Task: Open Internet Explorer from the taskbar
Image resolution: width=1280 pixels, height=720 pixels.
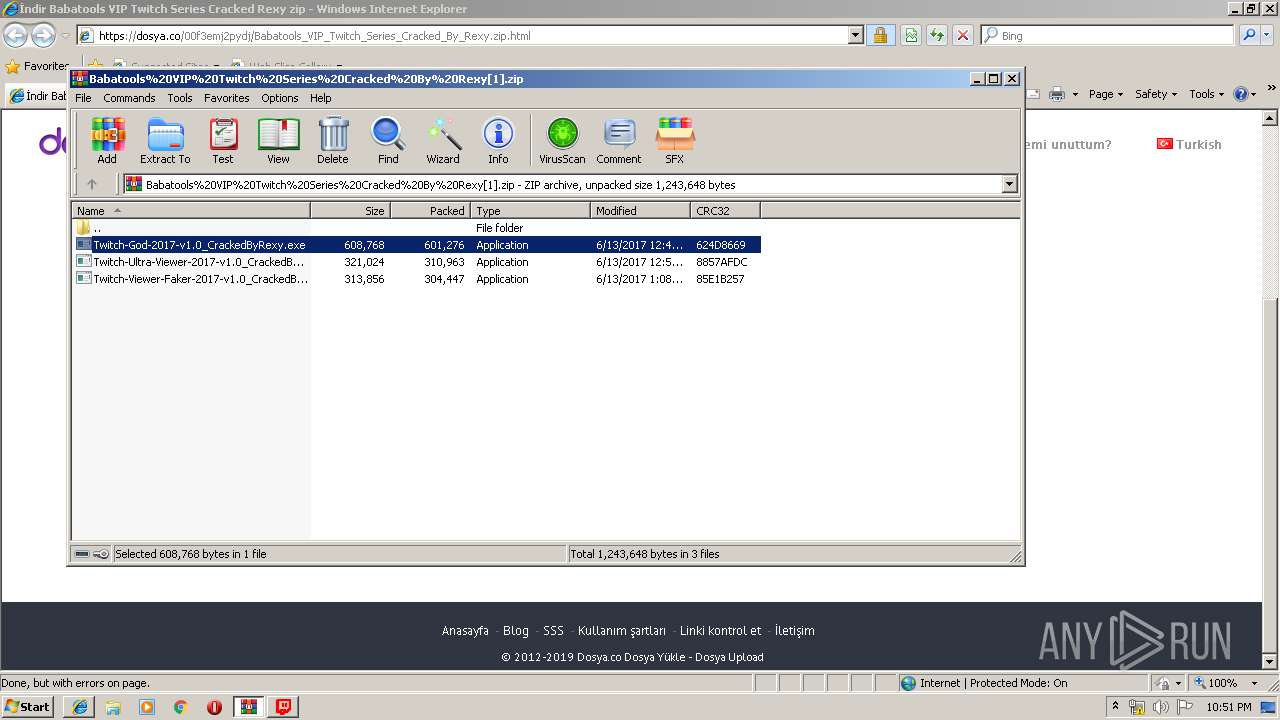Action: pyautogui.click(x=80, y=707)
